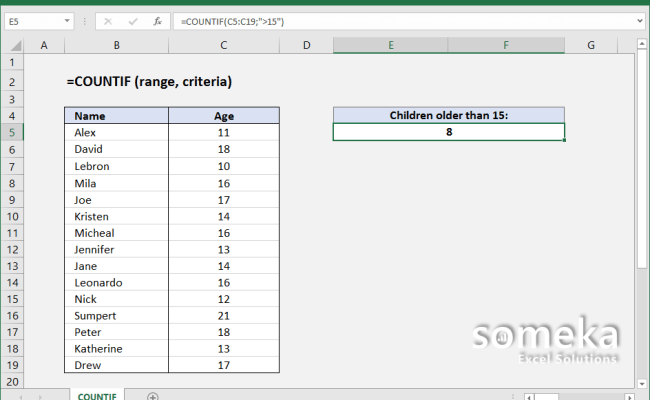Select Lebron's age cell showing 10
Viewport: 650px width, 400px height.
pyautogui.click(x=224, y=166)
